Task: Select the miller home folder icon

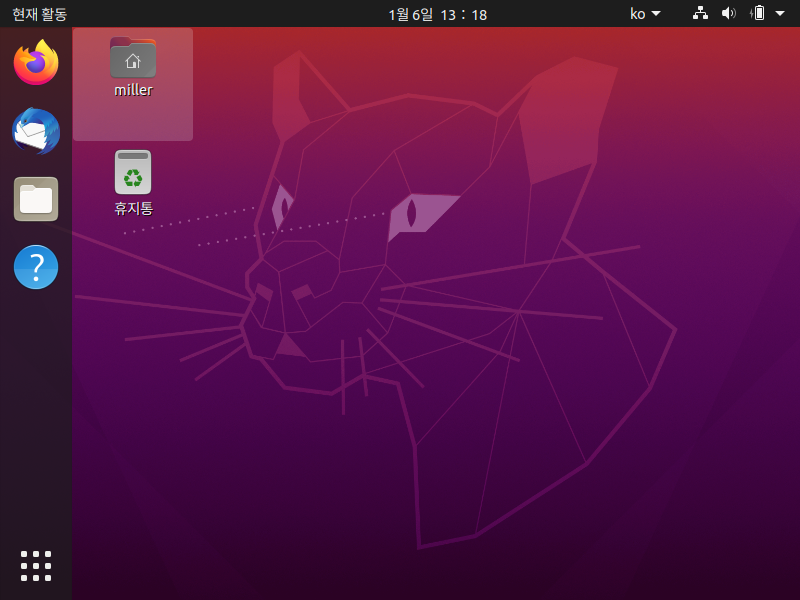Action: click(133, 58)
